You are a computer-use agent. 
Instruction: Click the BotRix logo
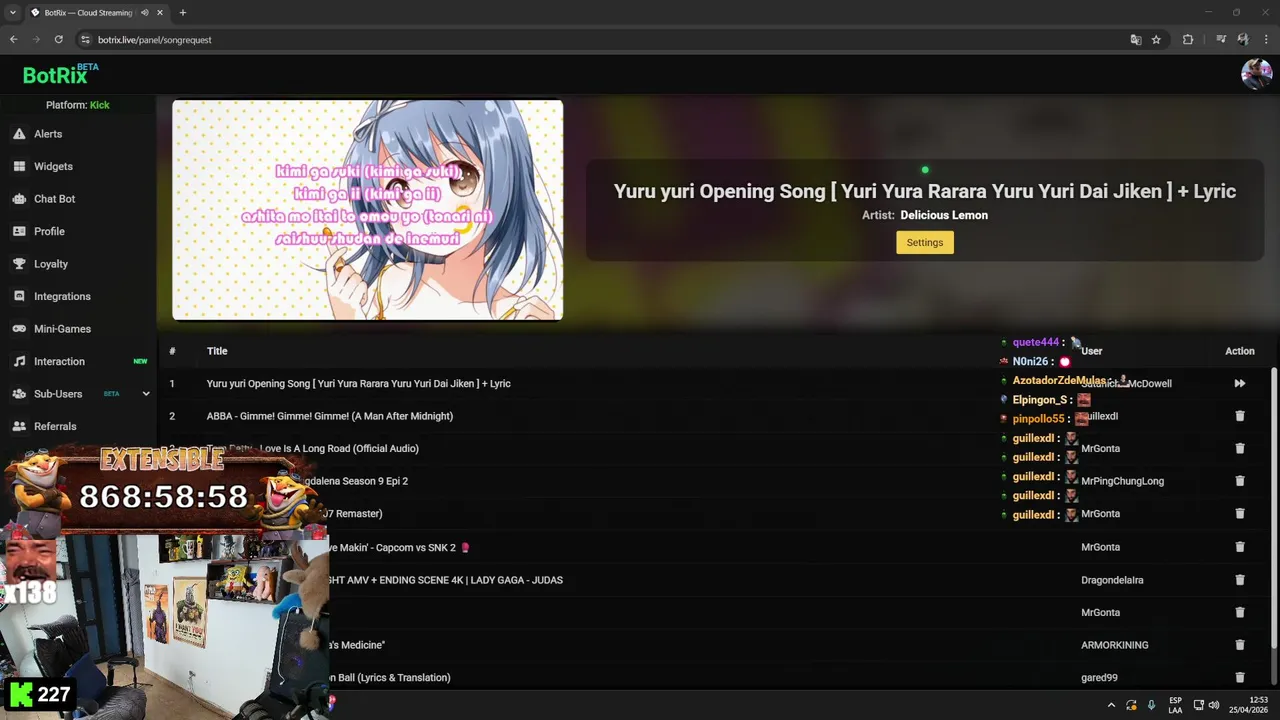(x=60, y=74)
